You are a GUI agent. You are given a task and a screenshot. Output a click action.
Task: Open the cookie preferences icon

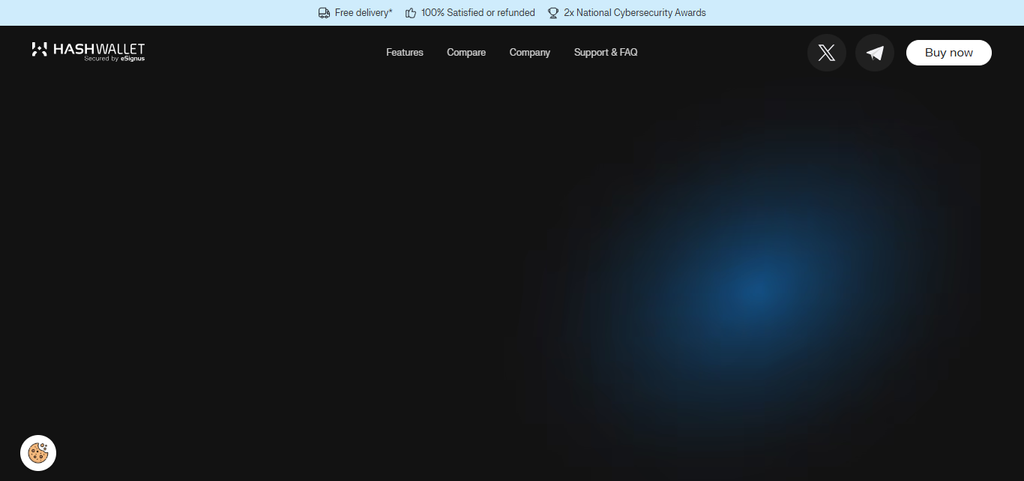click(38, 453)
